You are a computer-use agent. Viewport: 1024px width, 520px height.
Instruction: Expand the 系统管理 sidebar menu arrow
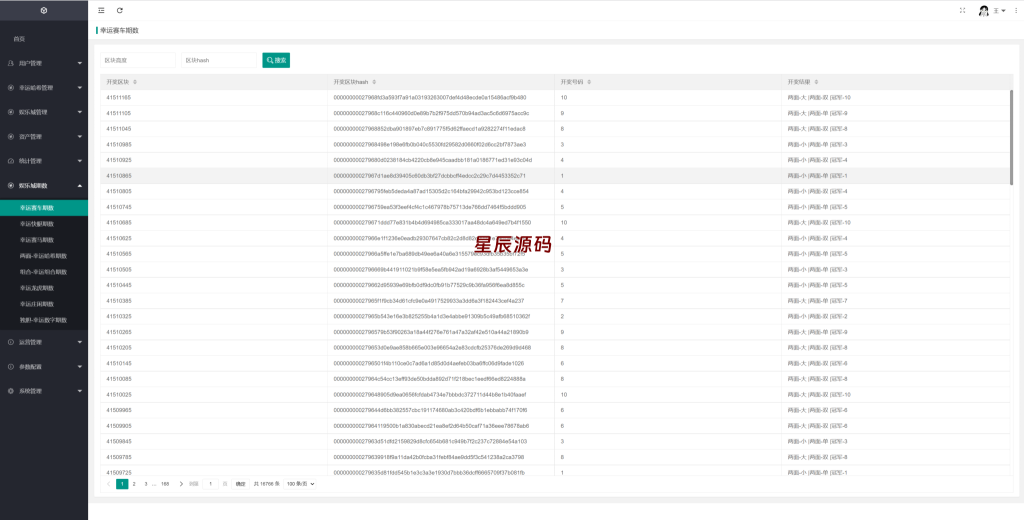click(80, 391)
